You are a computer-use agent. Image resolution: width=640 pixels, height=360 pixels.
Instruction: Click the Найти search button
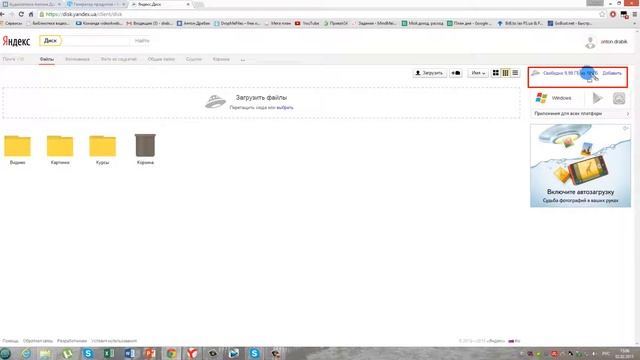(x=142, y=41)
